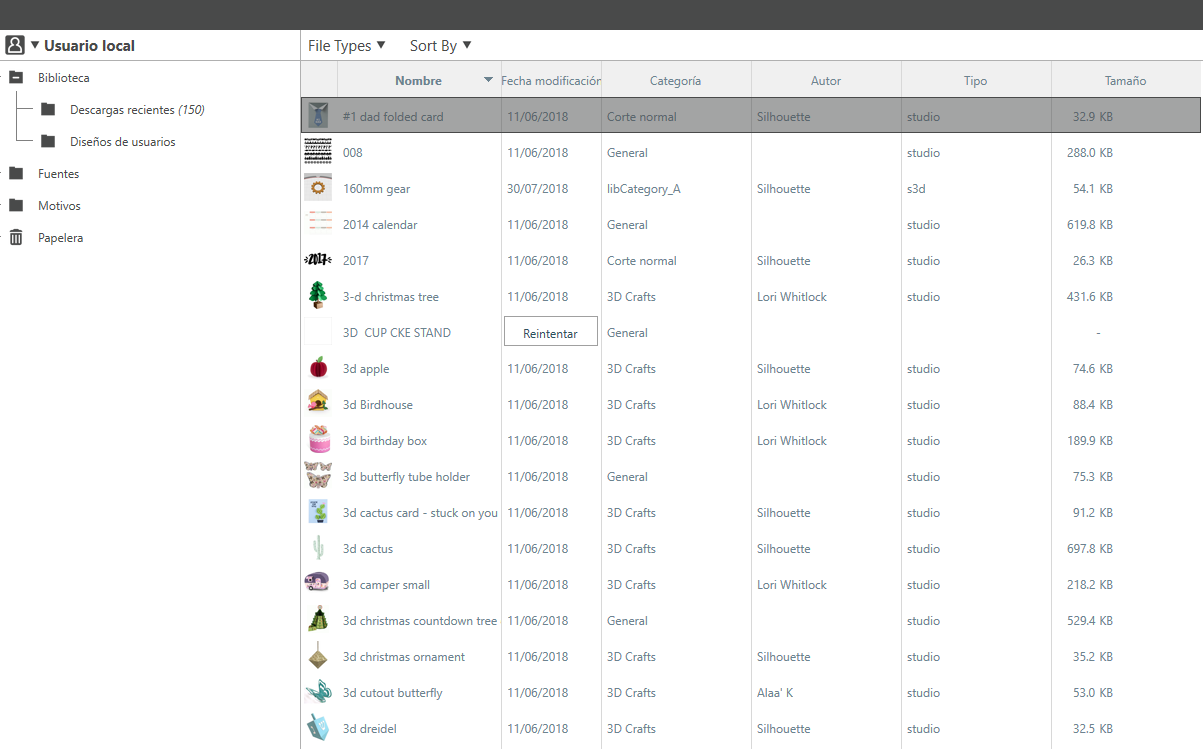The width and height of the screenshot is (1203, 749).
Task: Expand the Usuario local dropdown arrow
Action: [x=35, y=46]
